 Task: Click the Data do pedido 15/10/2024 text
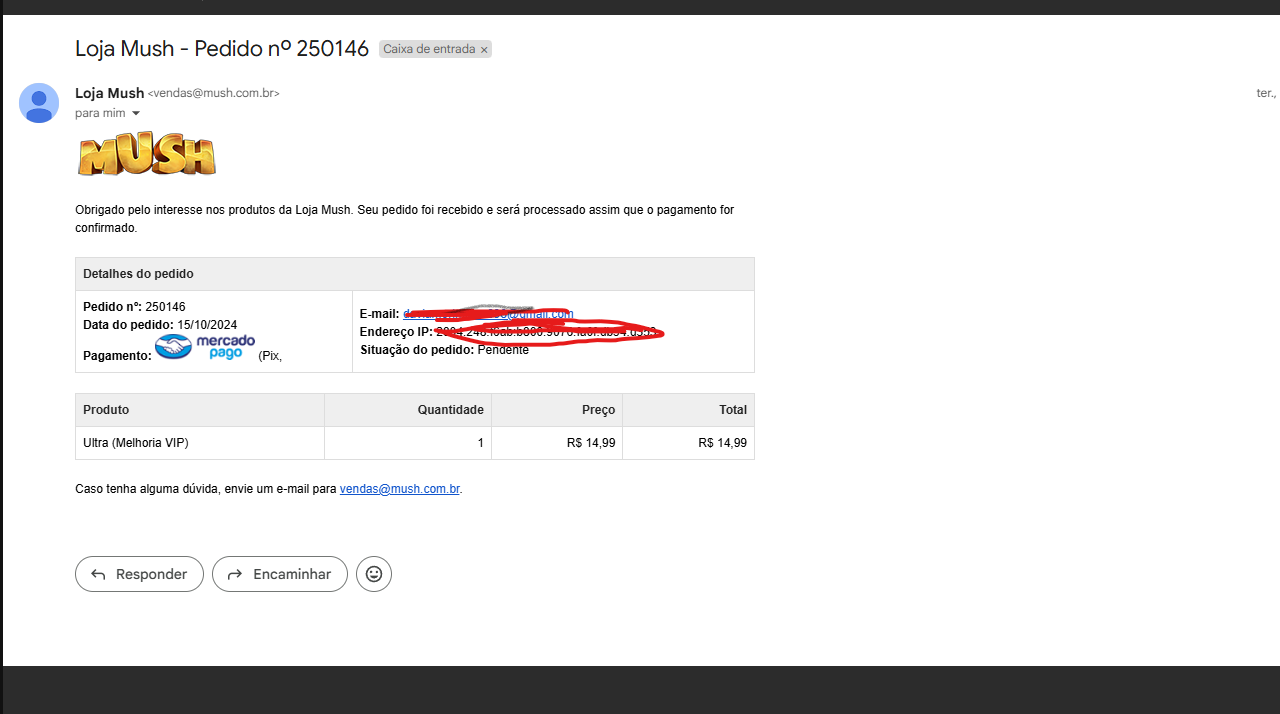pyautogui.click(x=160, y=325)
